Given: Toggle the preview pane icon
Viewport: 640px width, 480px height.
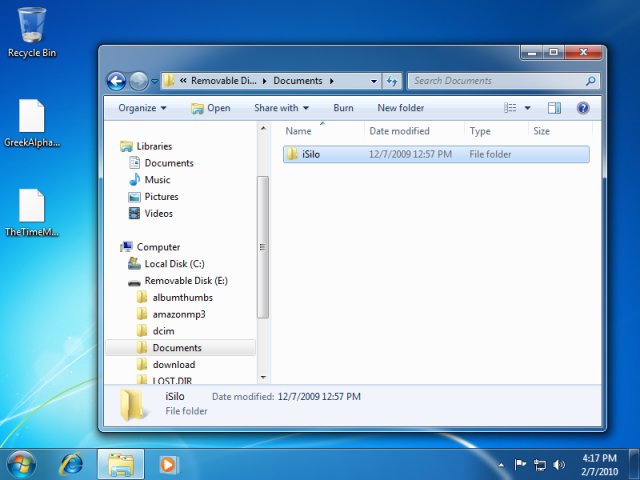Looking at the screenshot, I should point(555,108).
